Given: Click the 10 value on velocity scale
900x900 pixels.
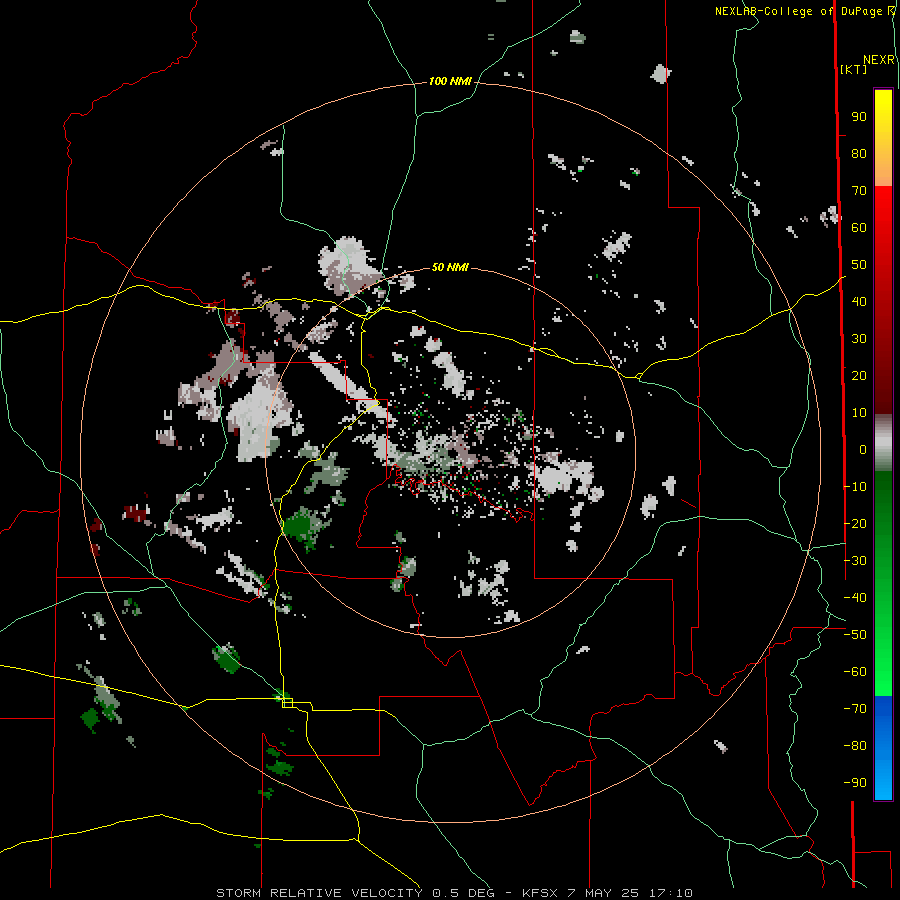Looking at the screenshot, I should click(x=859, y=413).
